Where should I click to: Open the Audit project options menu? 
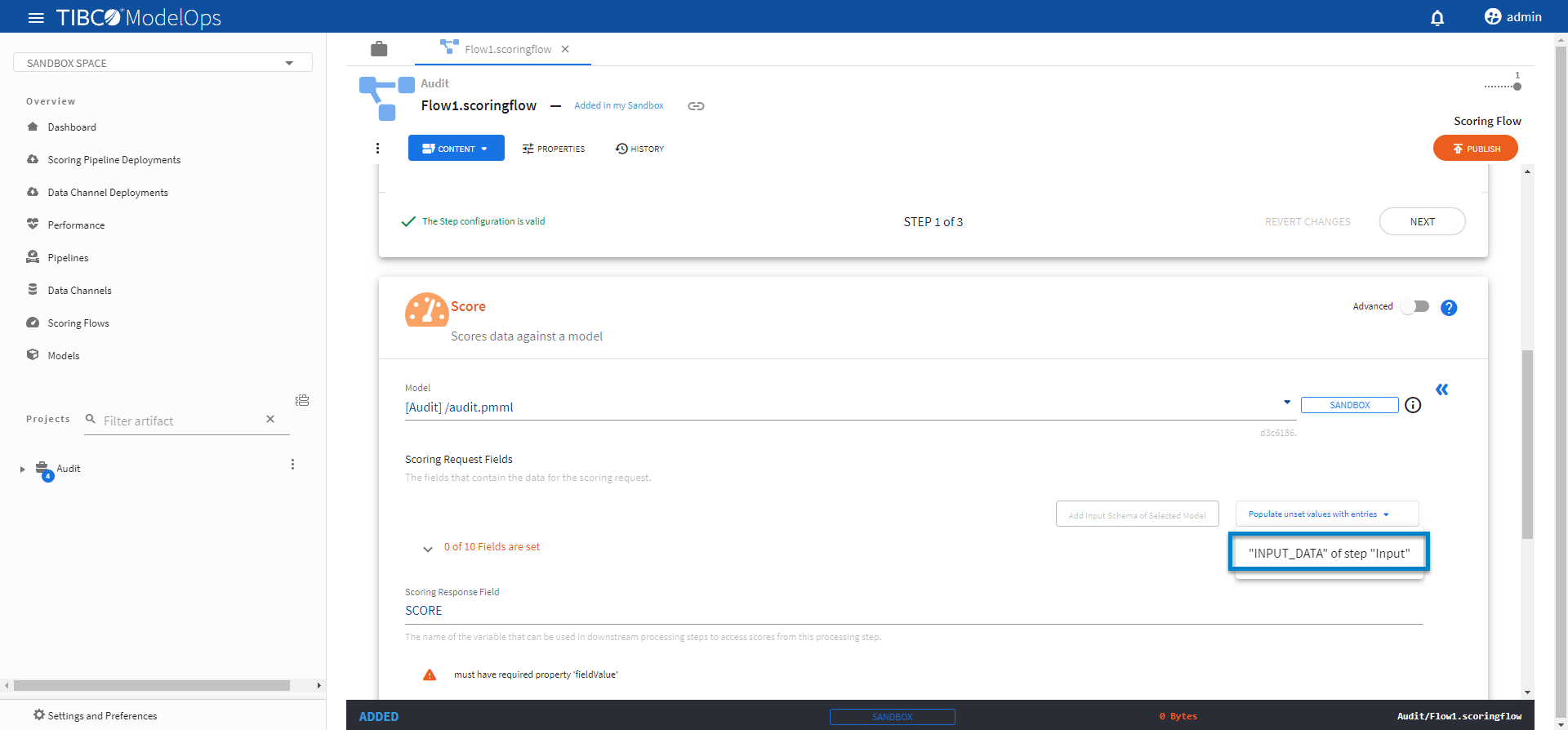tap(292, 465)
